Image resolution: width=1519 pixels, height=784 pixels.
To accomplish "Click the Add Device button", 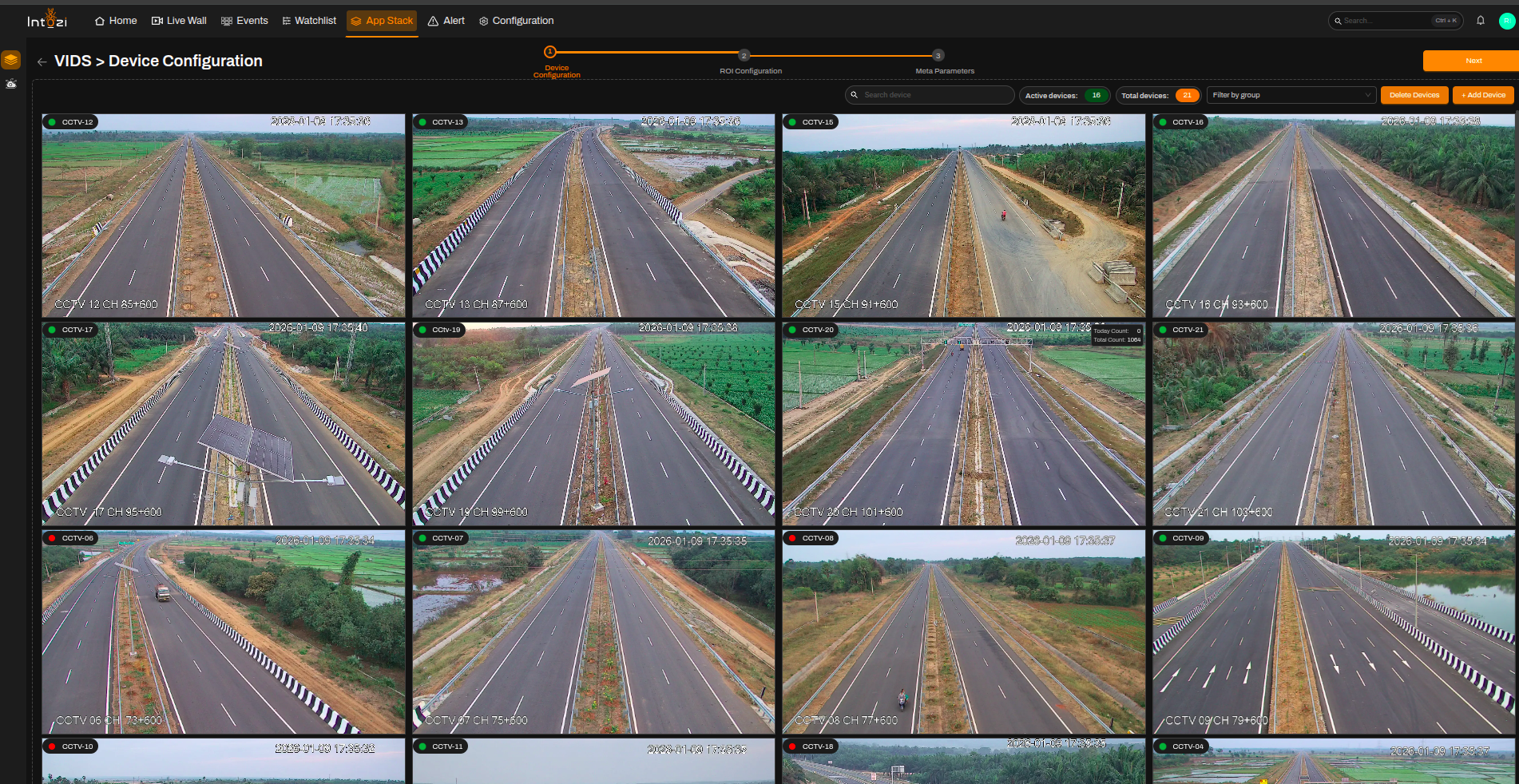I will pos(1483,95).
